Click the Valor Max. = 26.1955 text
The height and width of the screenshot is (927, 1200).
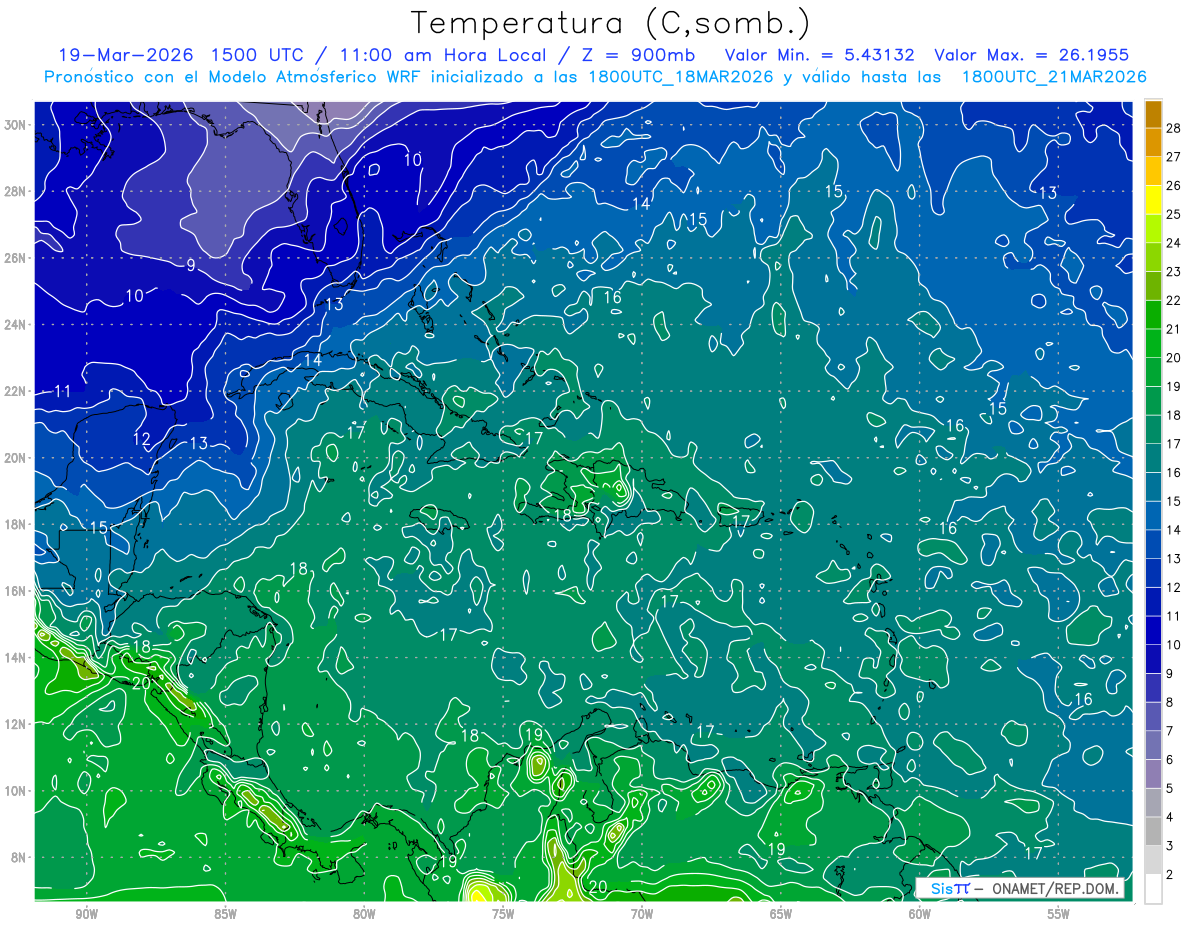pyautogui.click(x=1032, y=54)
